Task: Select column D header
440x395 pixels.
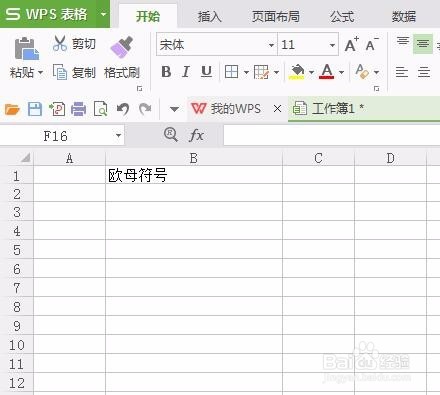Action: [390, 158]
